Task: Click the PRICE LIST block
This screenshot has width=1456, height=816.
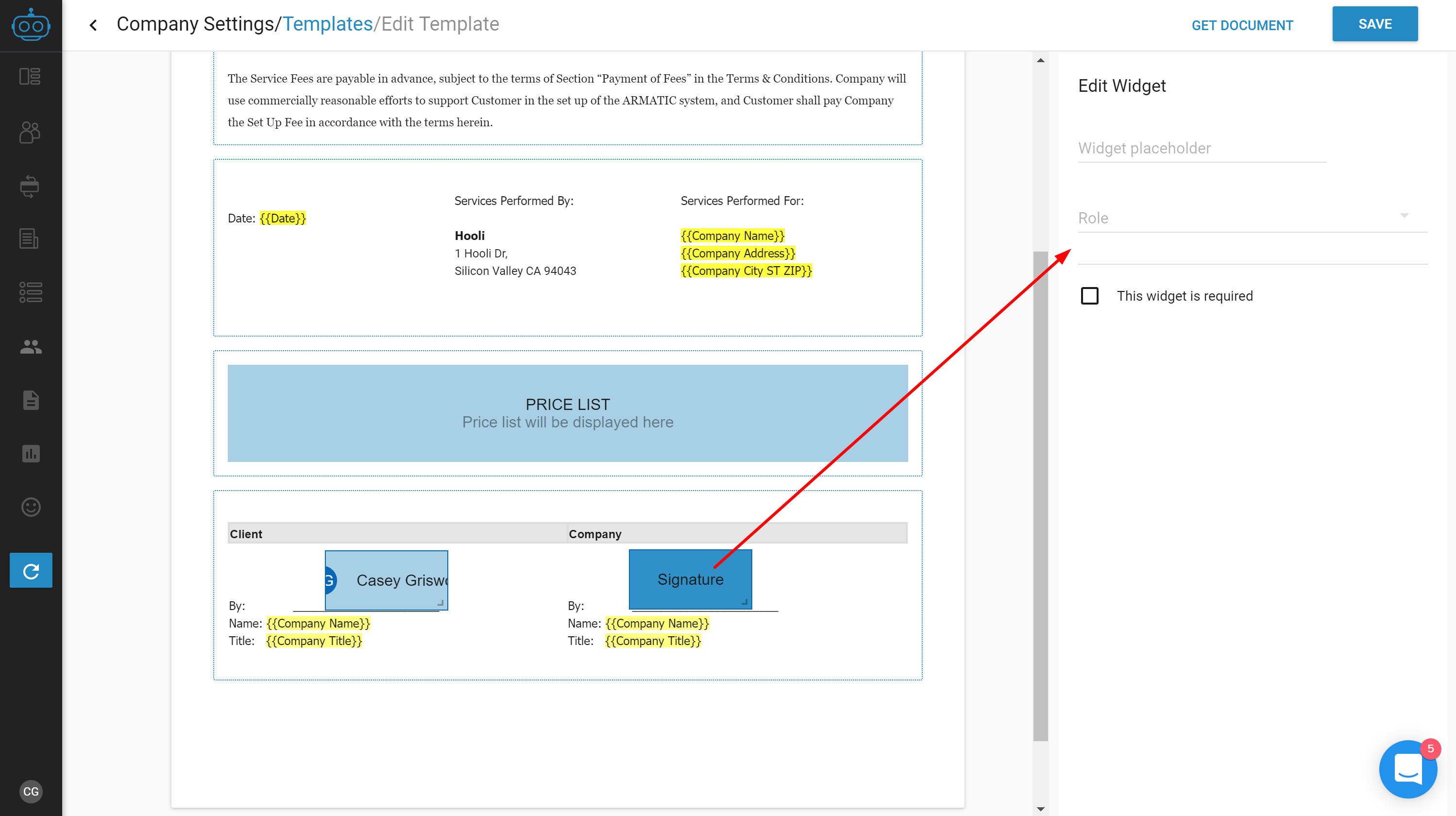Action: point(567,413)
